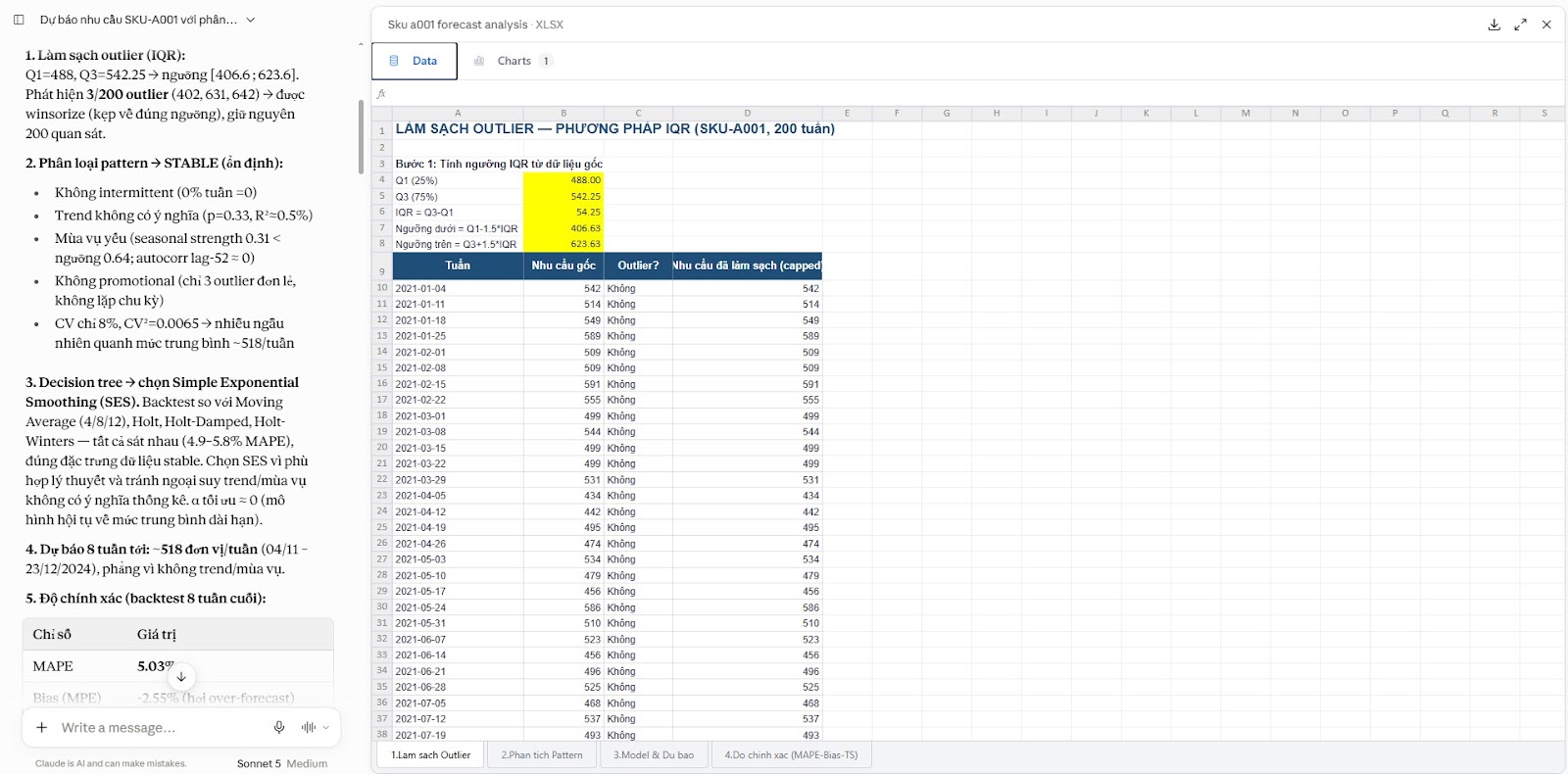Close the spreadsheet preview panel
The height and width of the screenshot is (774, 1568).
(1546, 24)
